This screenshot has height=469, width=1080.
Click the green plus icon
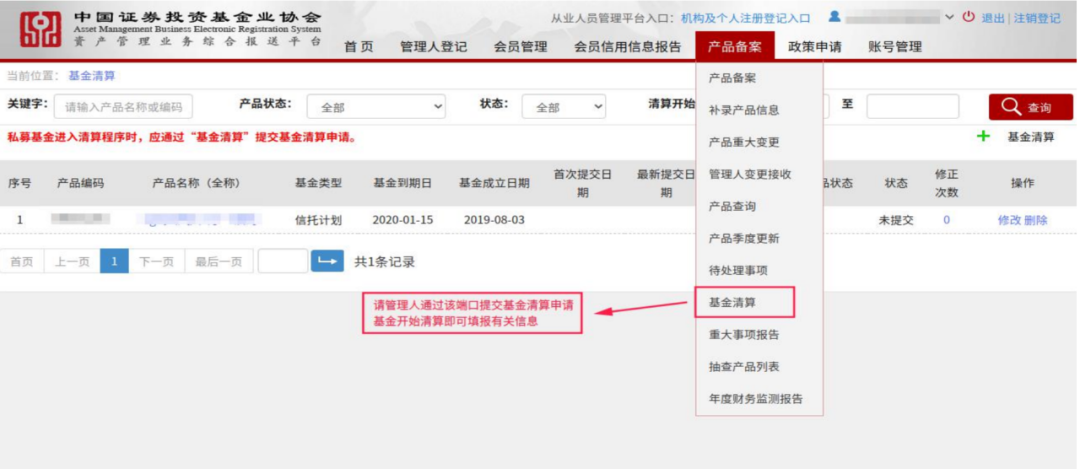pos(983,136)
